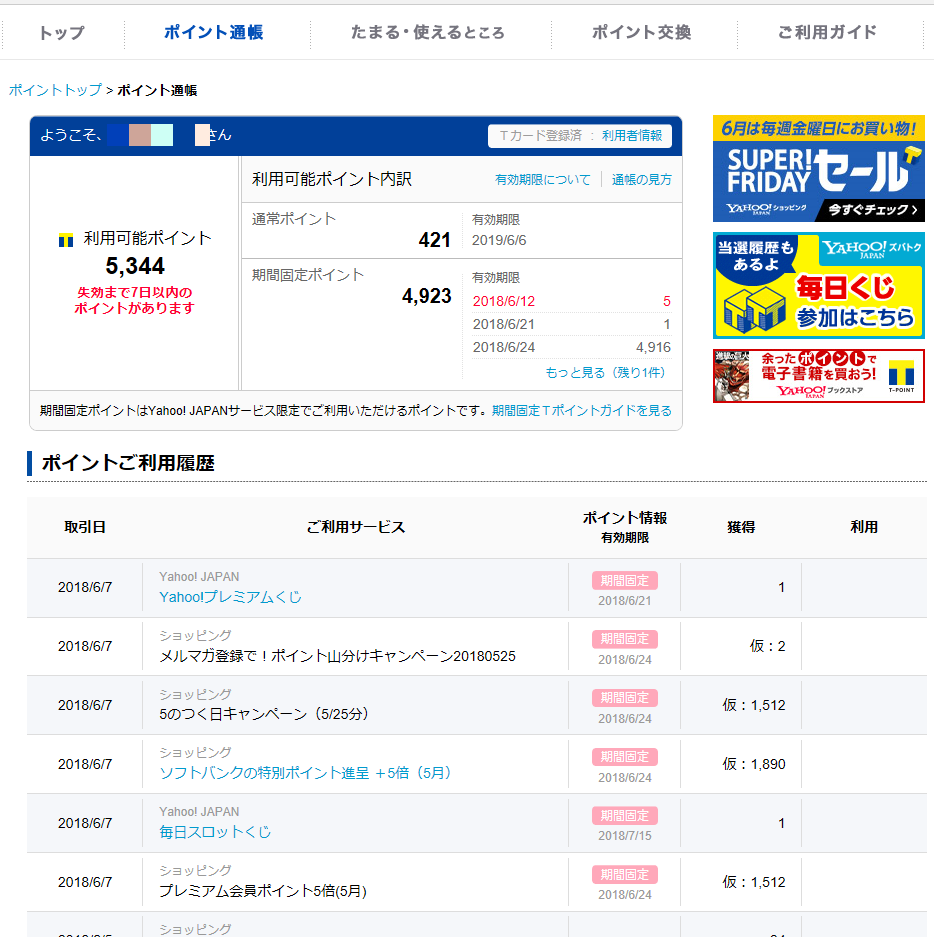934x937 pixels.
Task: Open the 通帳の見方 link
Action: [x=641, y=179]
